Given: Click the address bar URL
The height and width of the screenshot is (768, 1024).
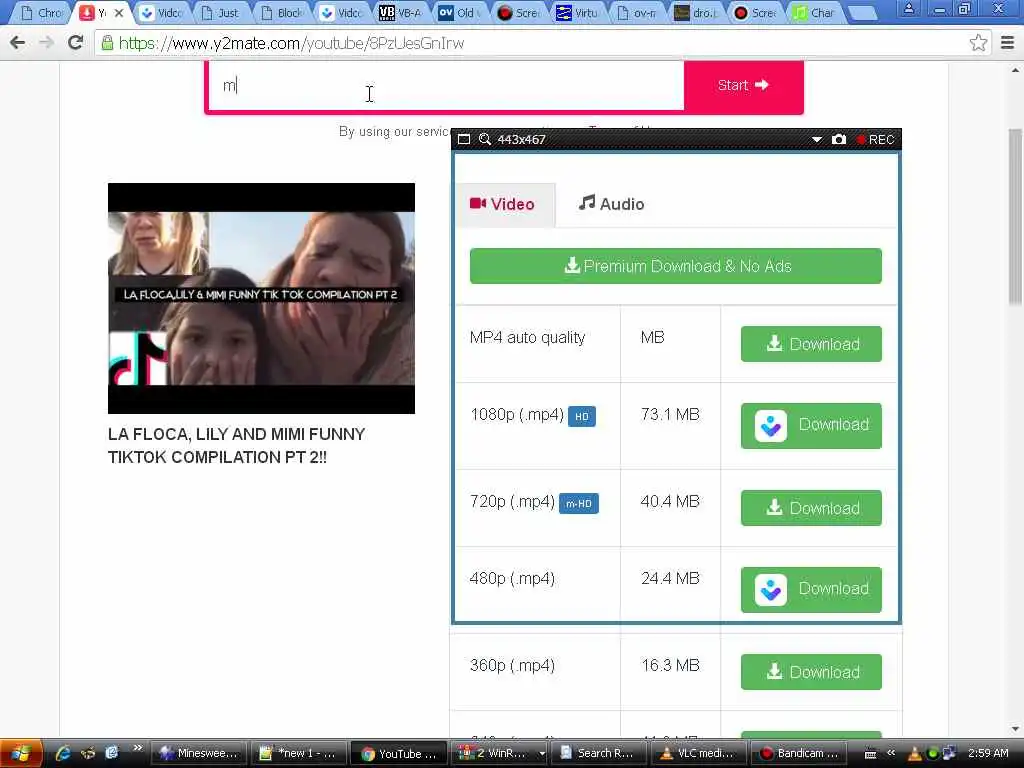Looking at the screenshot, I should coord(291,43).
